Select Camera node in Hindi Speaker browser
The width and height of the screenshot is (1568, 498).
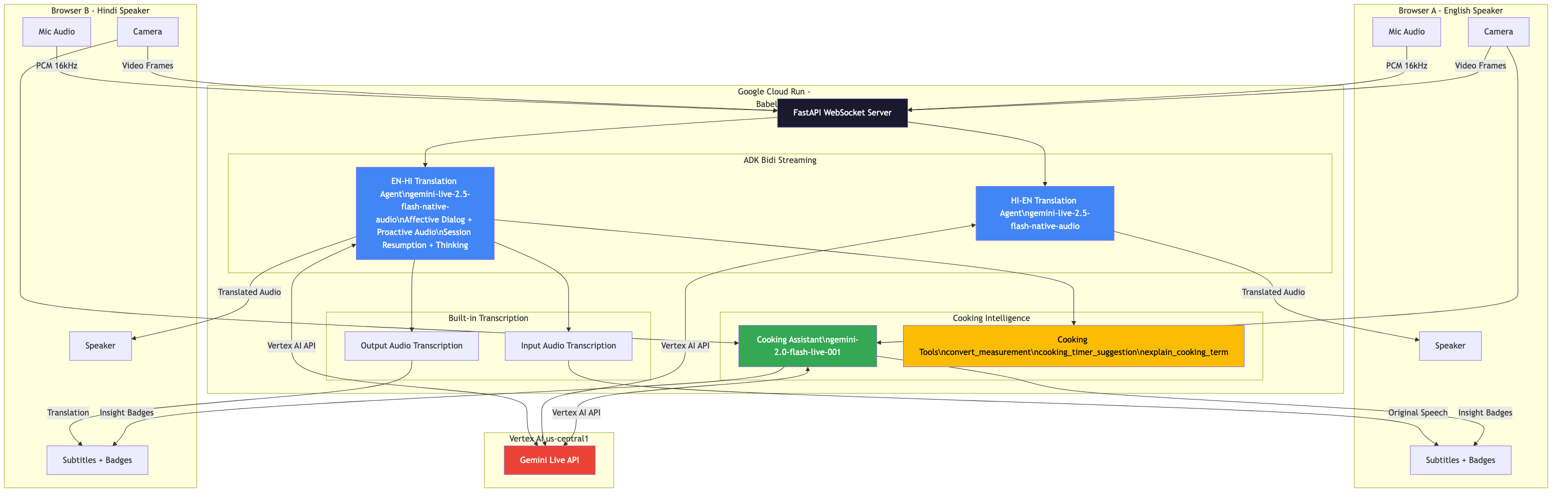click(147, 31)
